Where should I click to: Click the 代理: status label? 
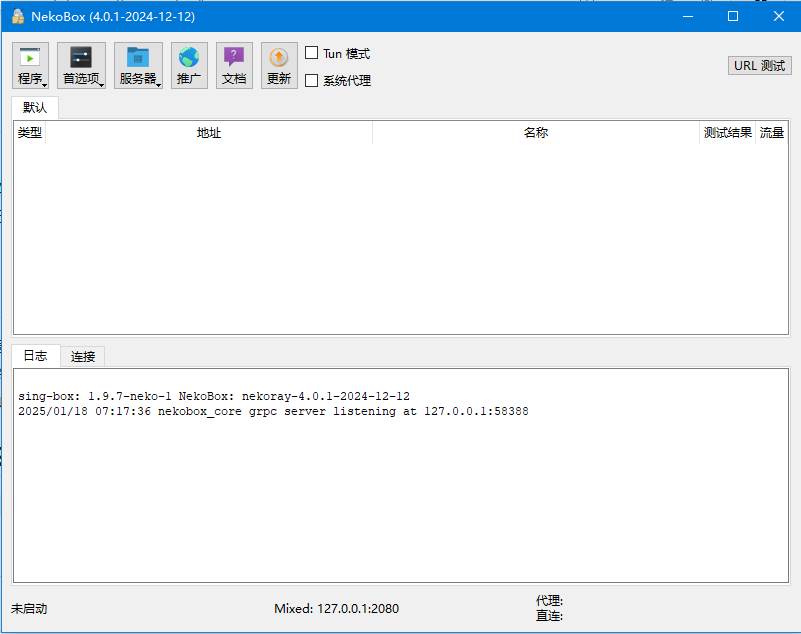pos(549,601)
